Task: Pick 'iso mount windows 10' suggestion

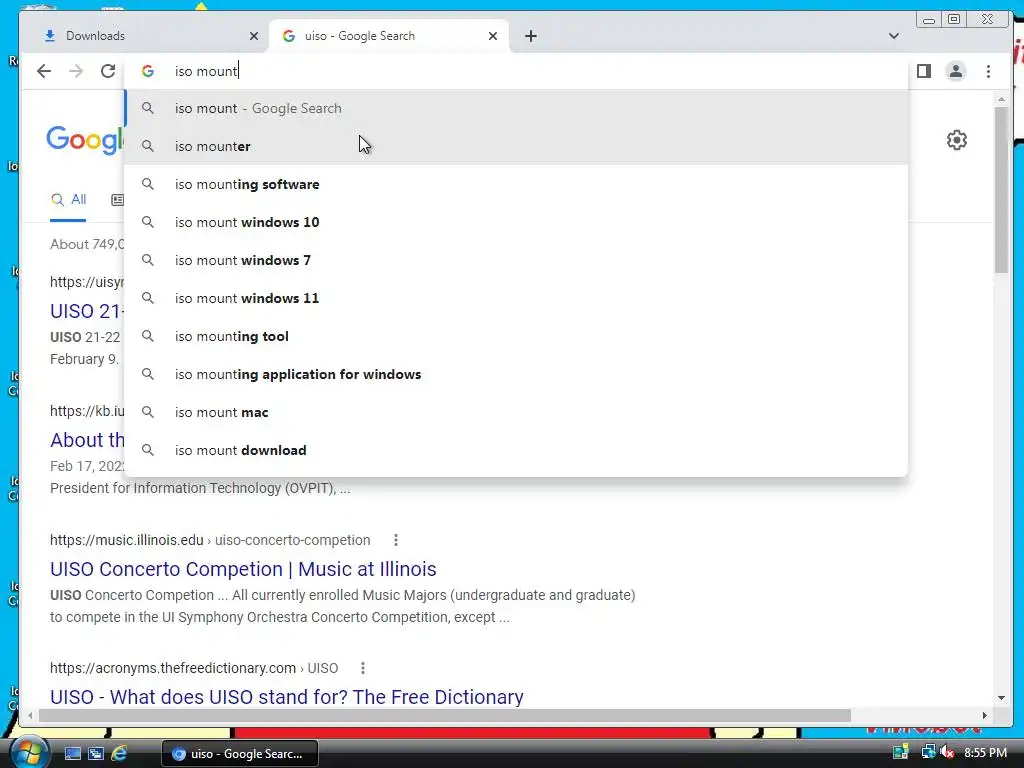Action: tap(516, 222)
